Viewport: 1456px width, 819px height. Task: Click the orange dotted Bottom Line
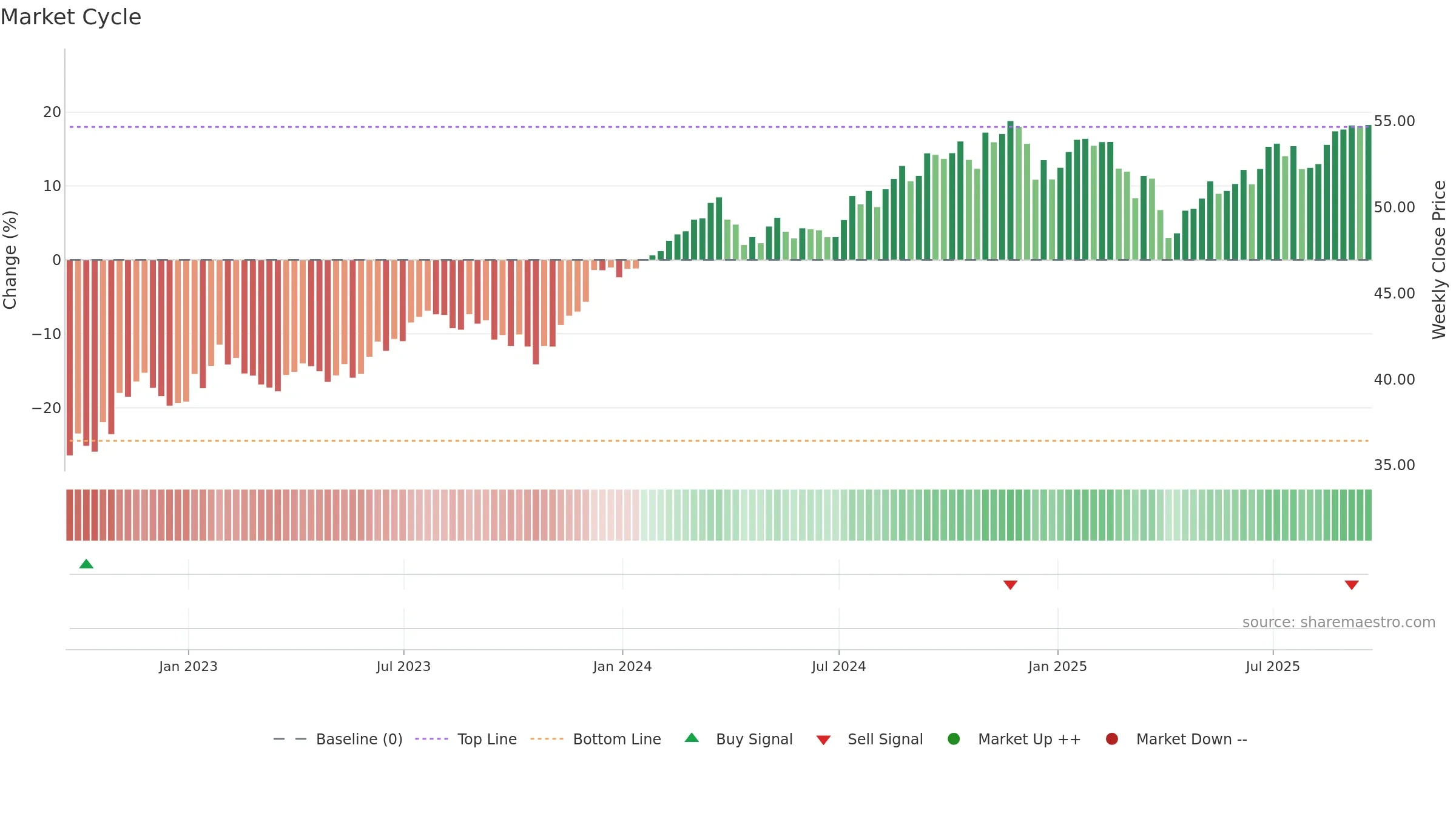click(719, 440)
